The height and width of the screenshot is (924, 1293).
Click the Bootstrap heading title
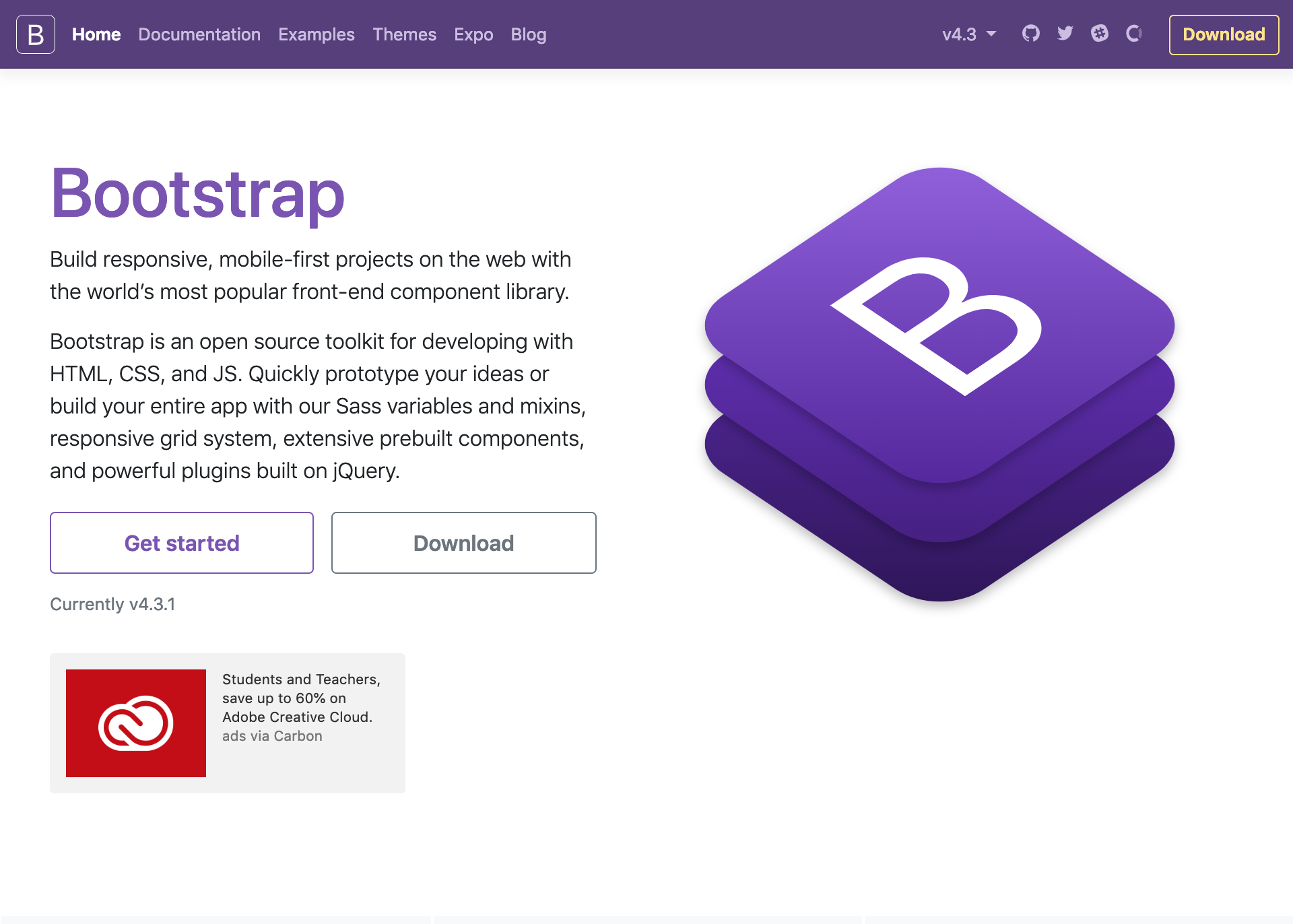(x=197, y=194)
